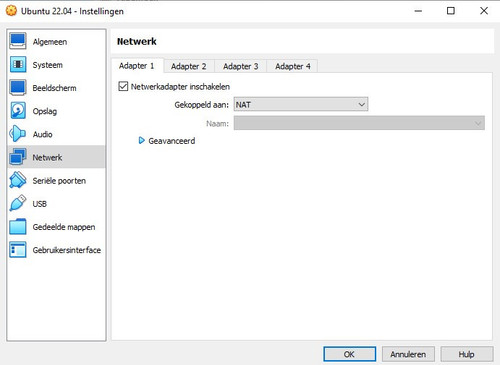The image size is (500, 365).
Task: Click the disabled Naam dropdown
Action: (359, 123)
